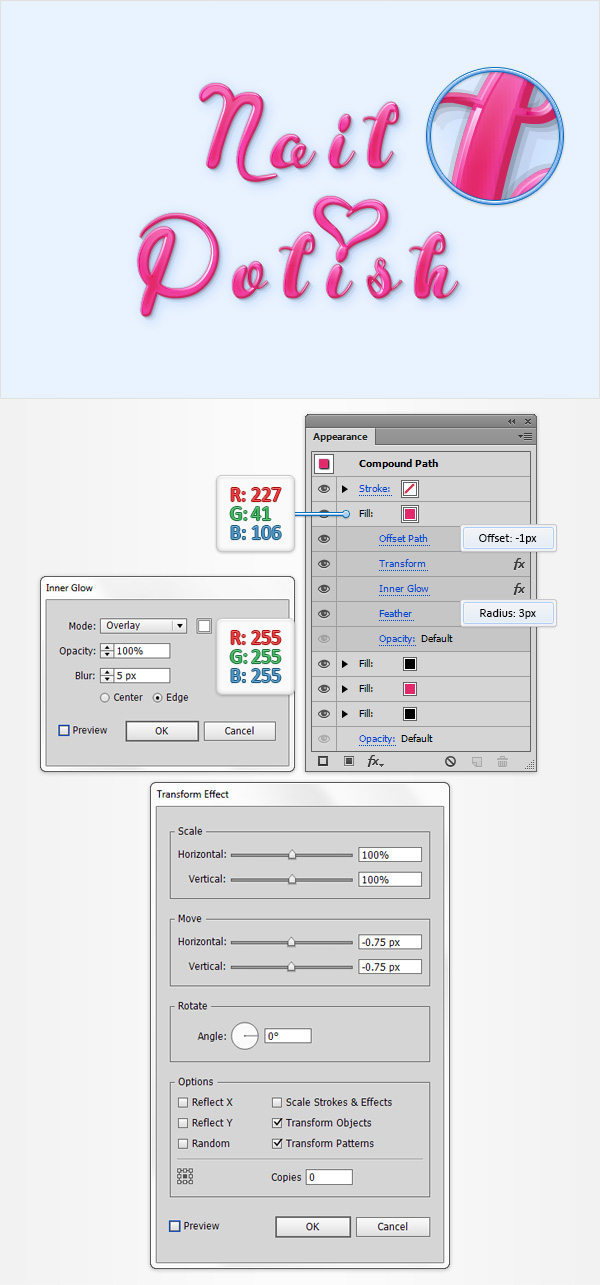Enable Preview in Transform Effect dialog
Viewport: 600px width, 1285px height.
pyautogui.click(x=175, y=1226)
